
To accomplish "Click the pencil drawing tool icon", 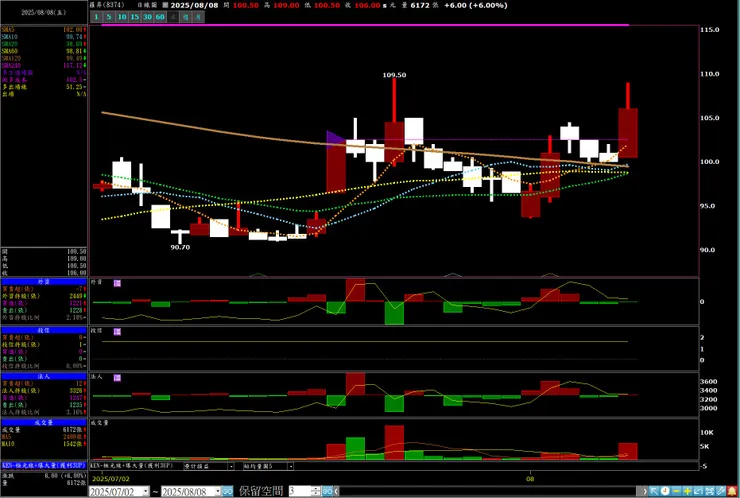I will [x=720, y=491].
